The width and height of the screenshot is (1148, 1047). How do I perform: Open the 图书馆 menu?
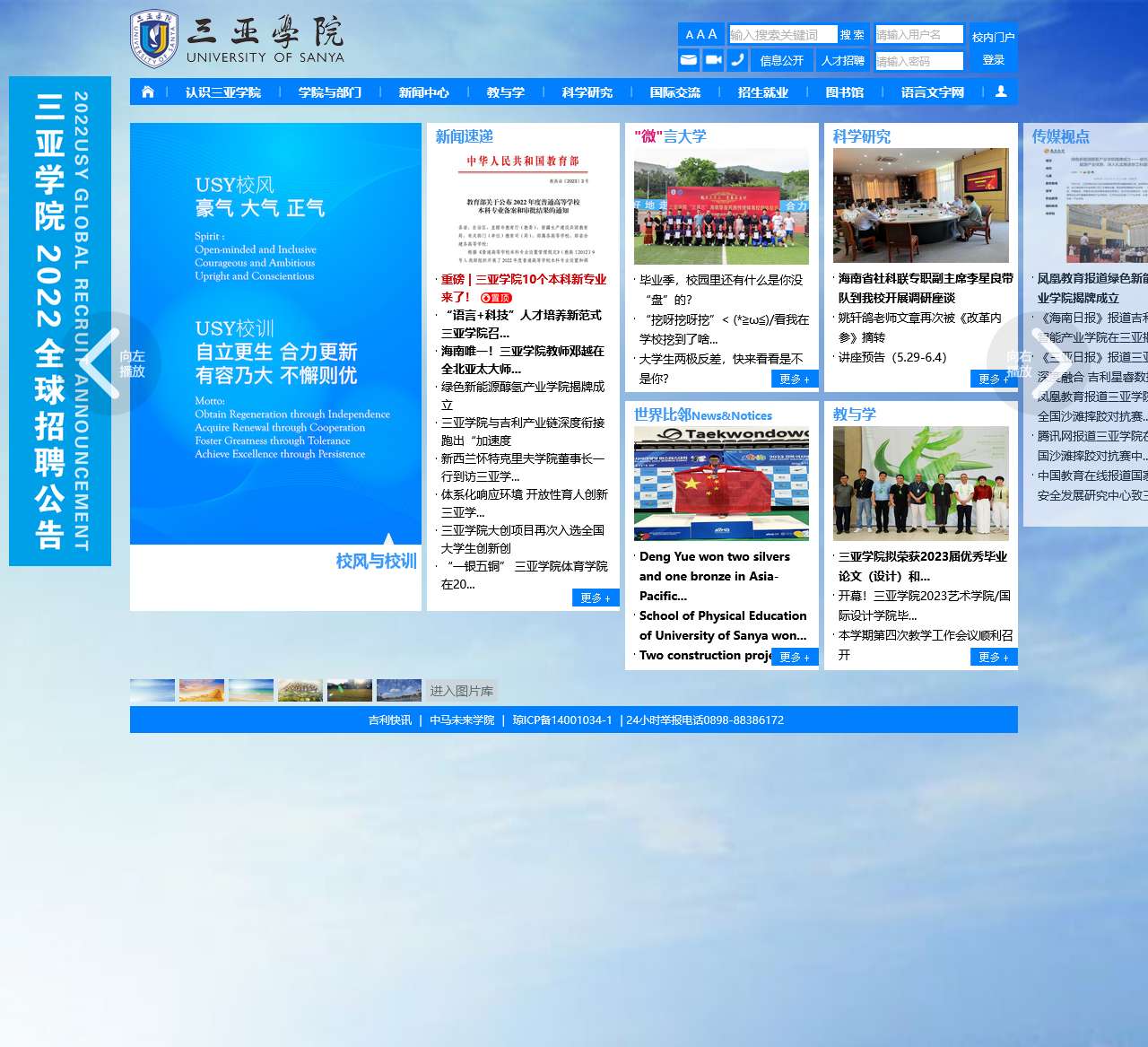(x=845, y=92)
